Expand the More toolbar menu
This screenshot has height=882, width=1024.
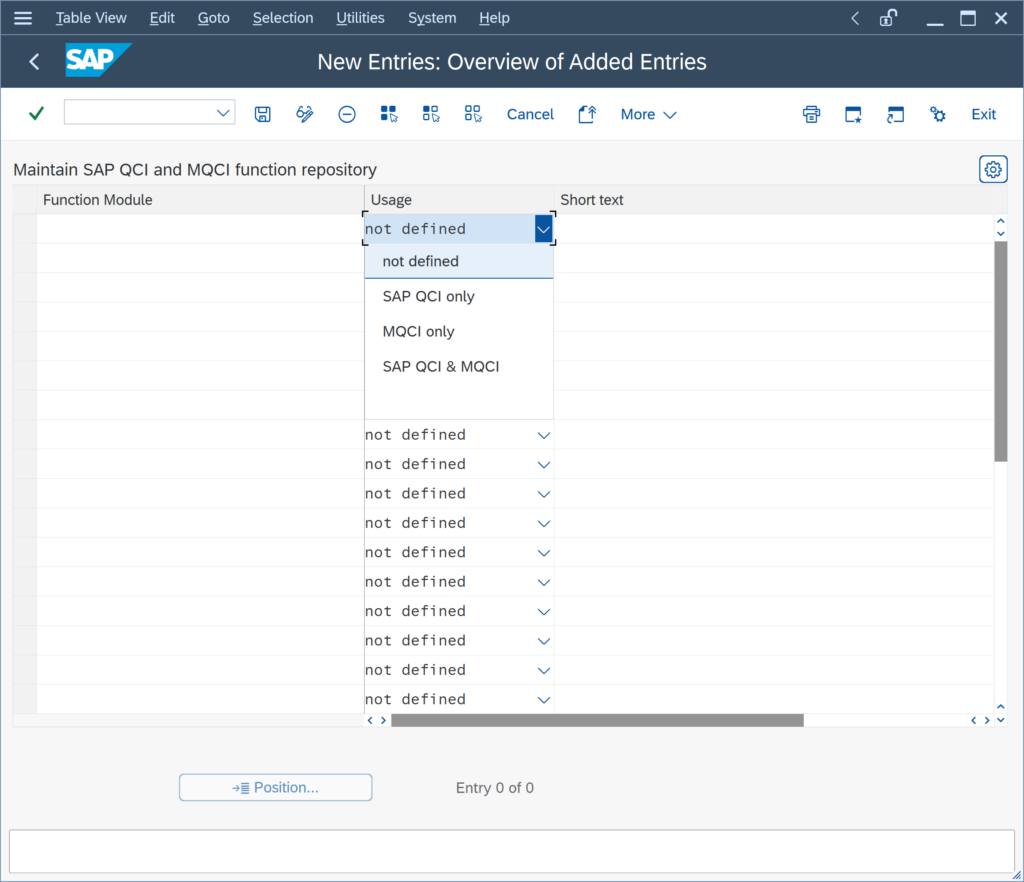[648, 114]
